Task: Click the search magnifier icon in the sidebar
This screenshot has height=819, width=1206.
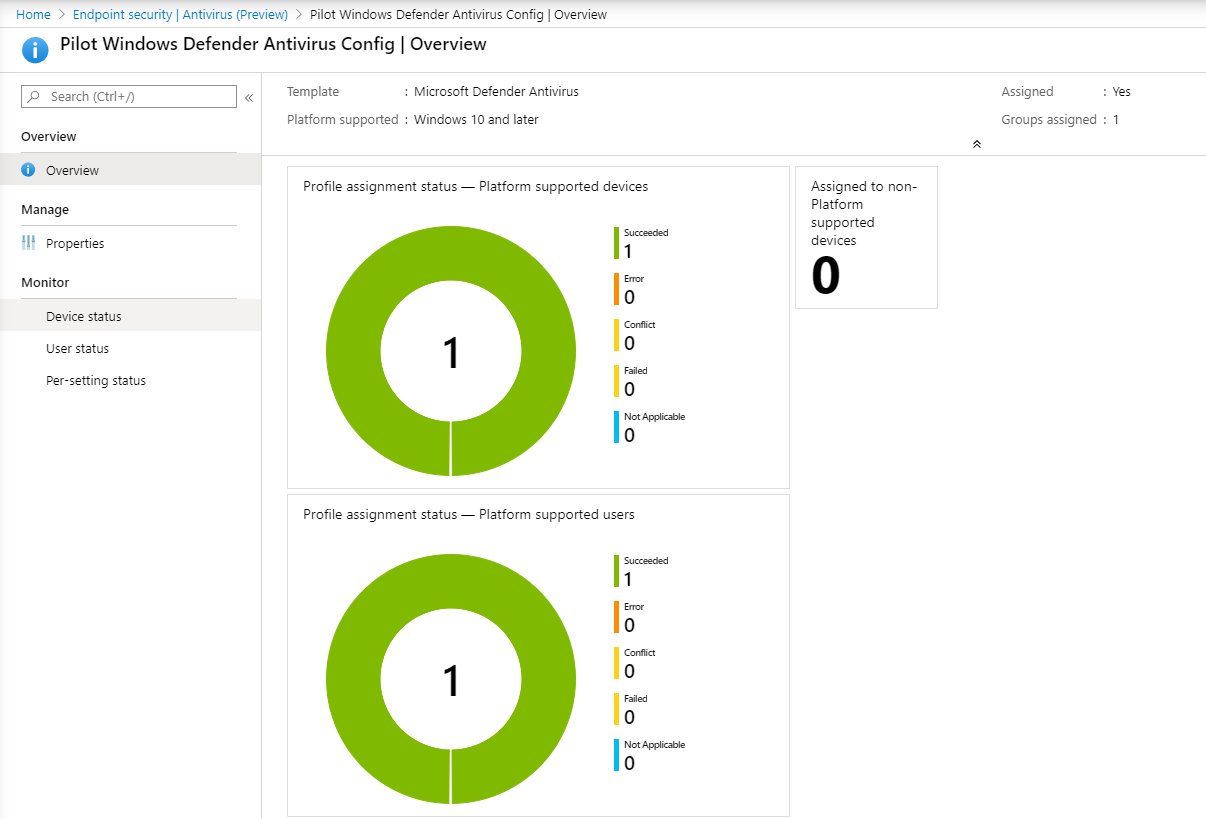Action: point(32,96)
